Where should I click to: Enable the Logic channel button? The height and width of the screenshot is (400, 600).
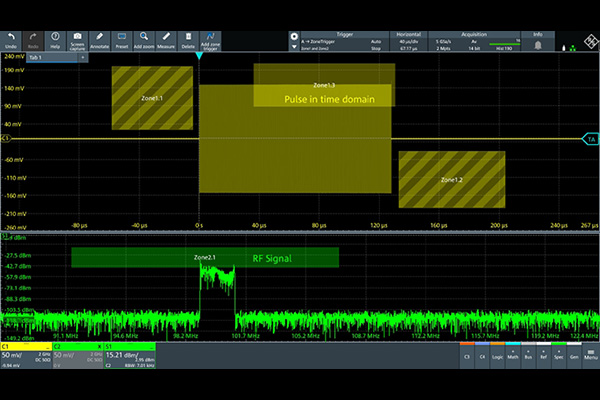498,355
